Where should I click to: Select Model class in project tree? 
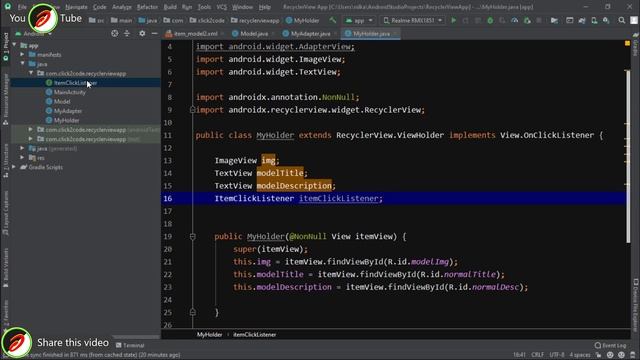[62, 102]
